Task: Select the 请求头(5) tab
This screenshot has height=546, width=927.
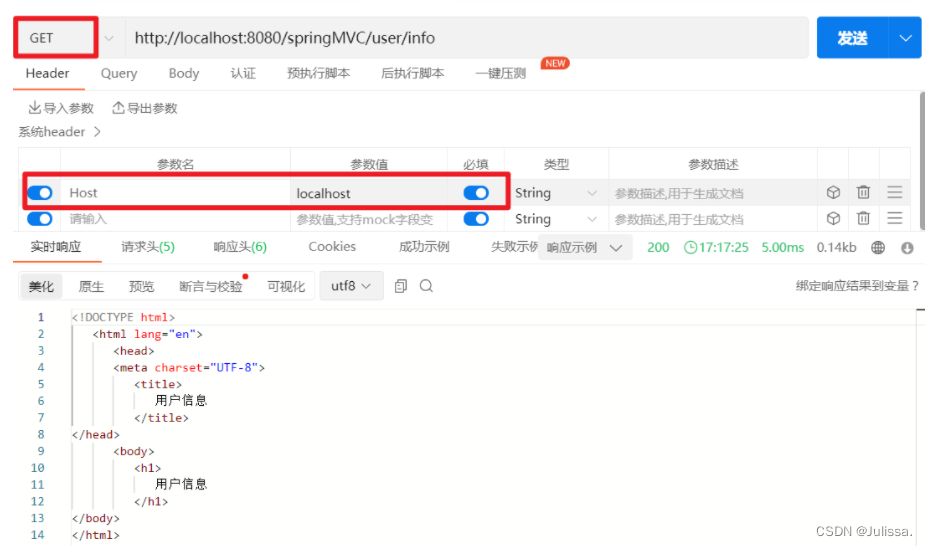Action: click(x=148, y=246)
